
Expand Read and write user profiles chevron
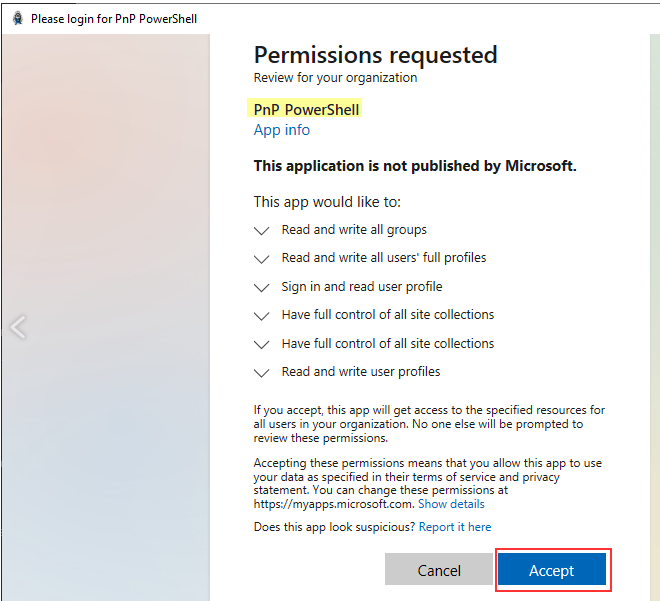pyautogui.click(x=262, y=372)
